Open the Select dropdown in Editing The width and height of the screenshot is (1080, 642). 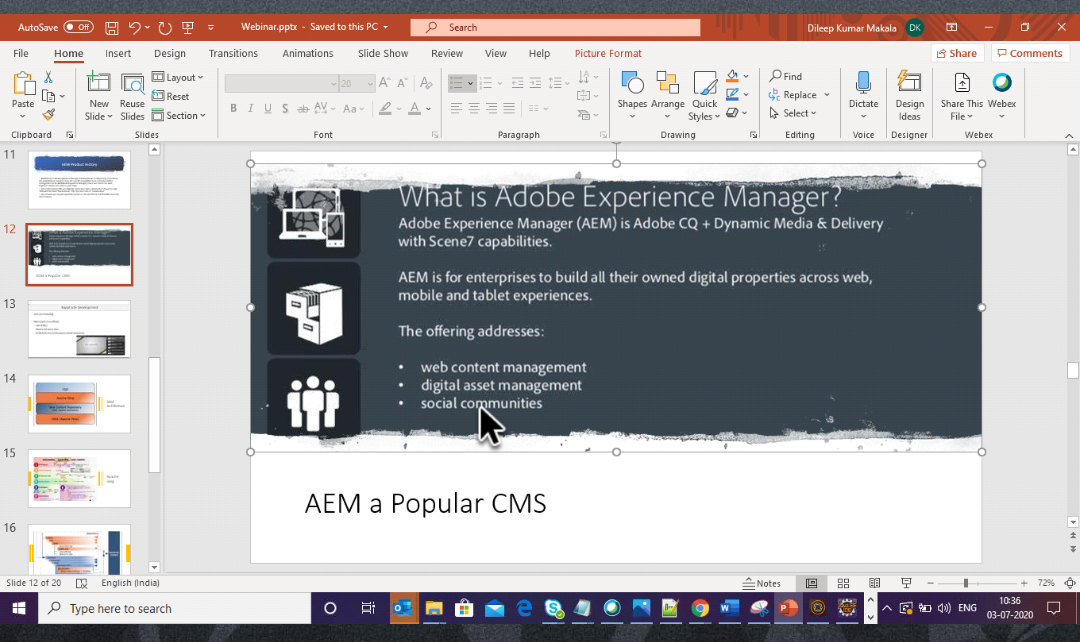click(x=794, y=113)
